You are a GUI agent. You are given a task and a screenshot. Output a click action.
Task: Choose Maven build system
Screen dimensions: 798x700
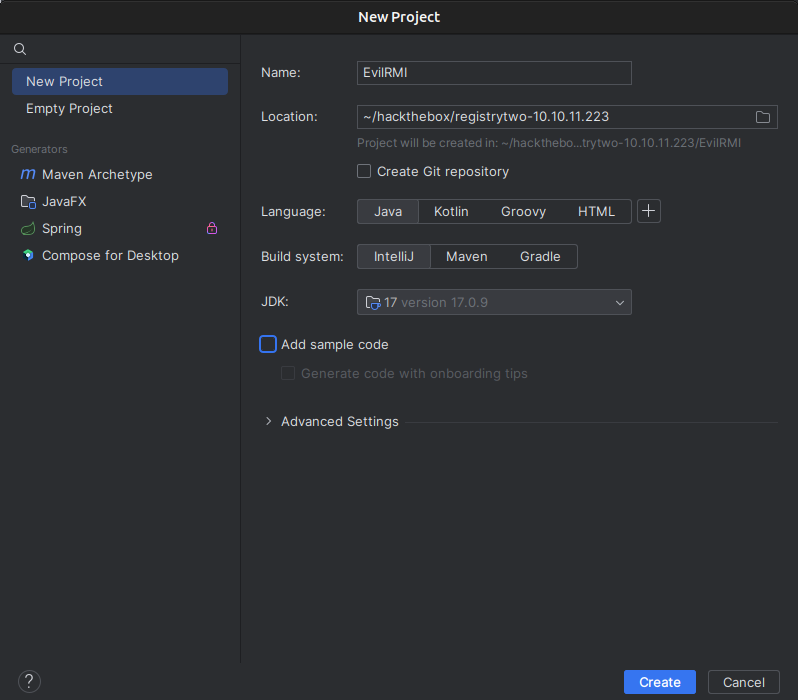[466, 256]
